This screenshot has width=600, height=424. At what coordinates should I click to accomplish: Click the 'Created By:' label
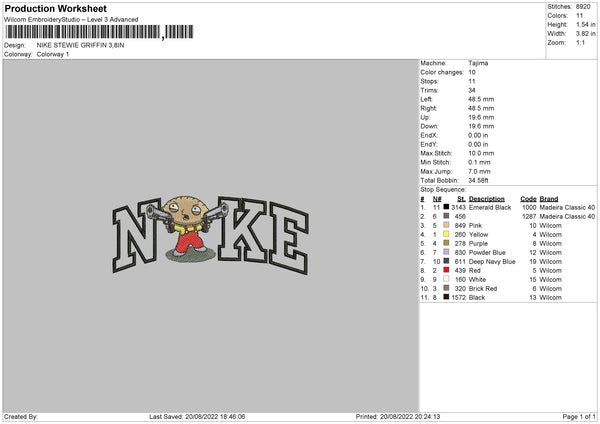pyautogui.click(x=21, y=416)
